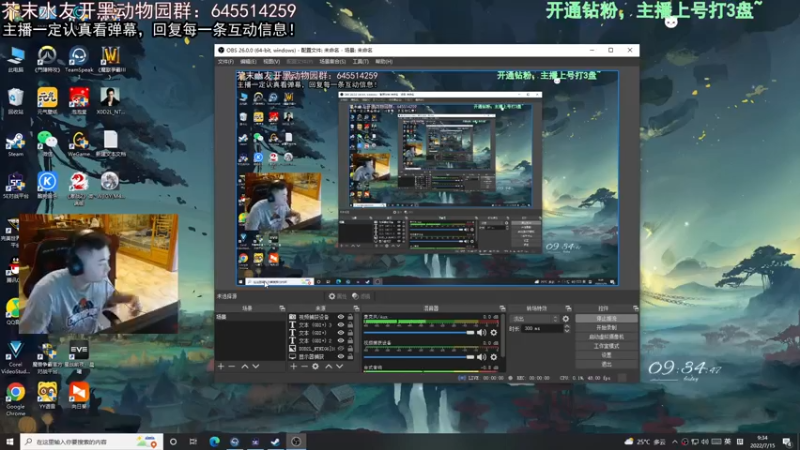Increase transition duration with 300 ms up arrow

point(566,327)
